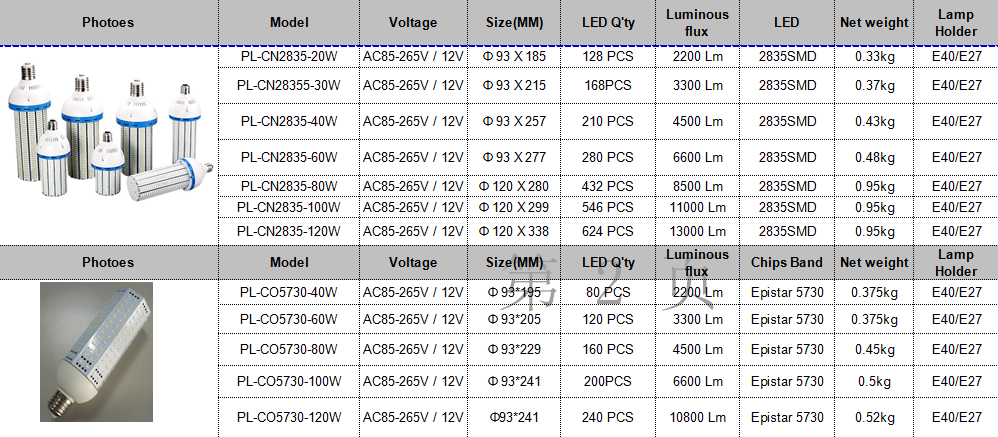998x437 pixels.
Task: Click the 210 PCS LED quantity cell
Action: 608,121
